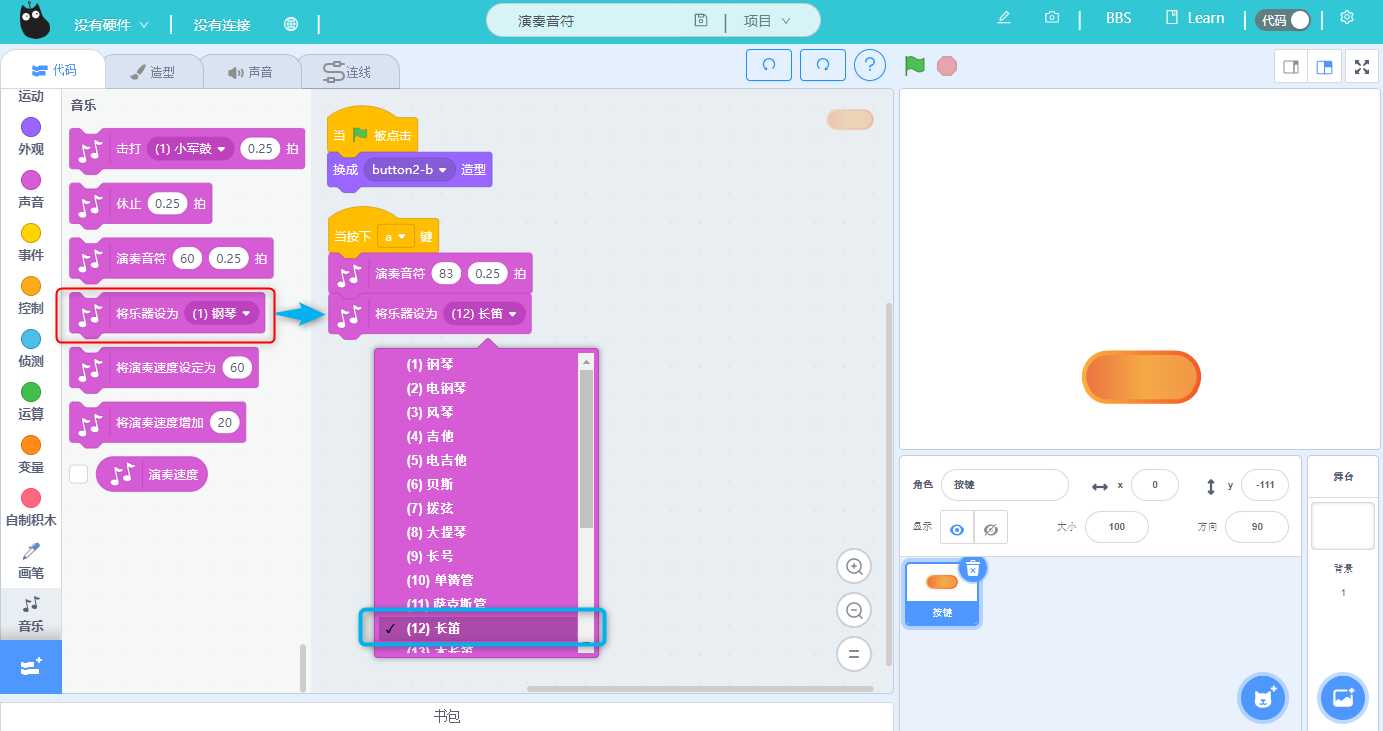Click the green flag run button

(915, 66)
